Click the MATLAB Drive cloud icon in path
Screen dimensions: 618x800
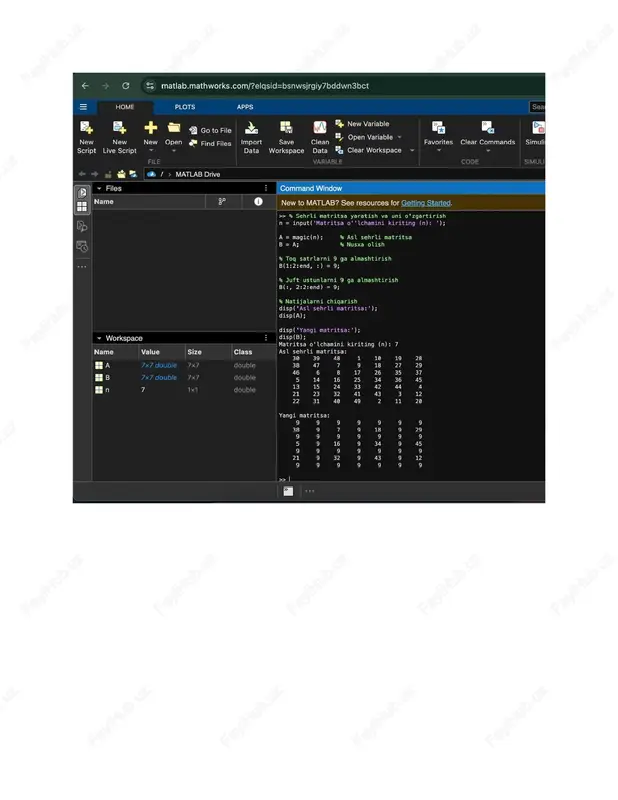pyautogui.click(x=151, y=174)
